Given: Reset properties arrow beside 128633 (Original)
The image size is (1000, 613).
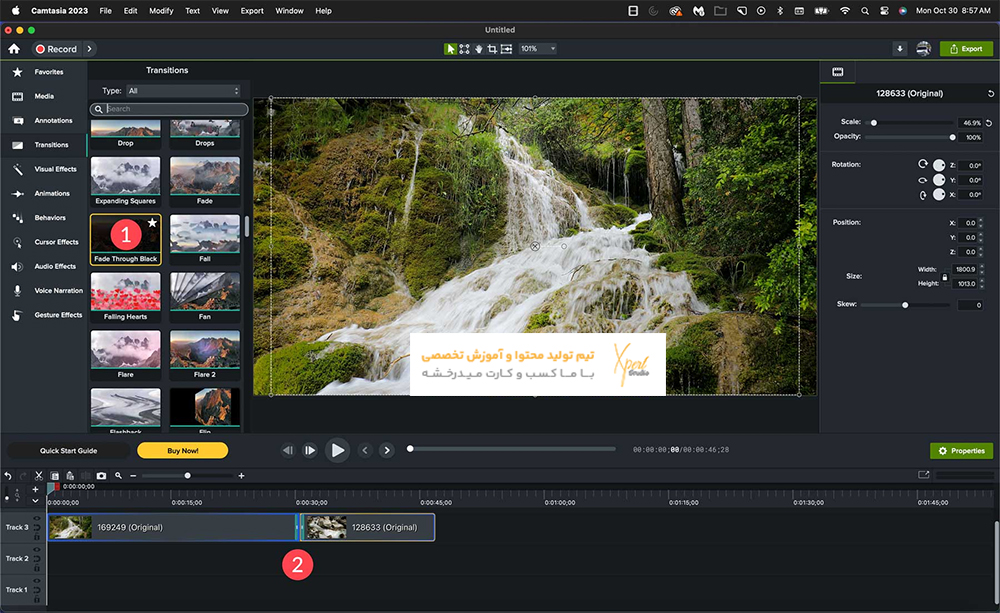Looking at the screenshot, I should 990,94.
